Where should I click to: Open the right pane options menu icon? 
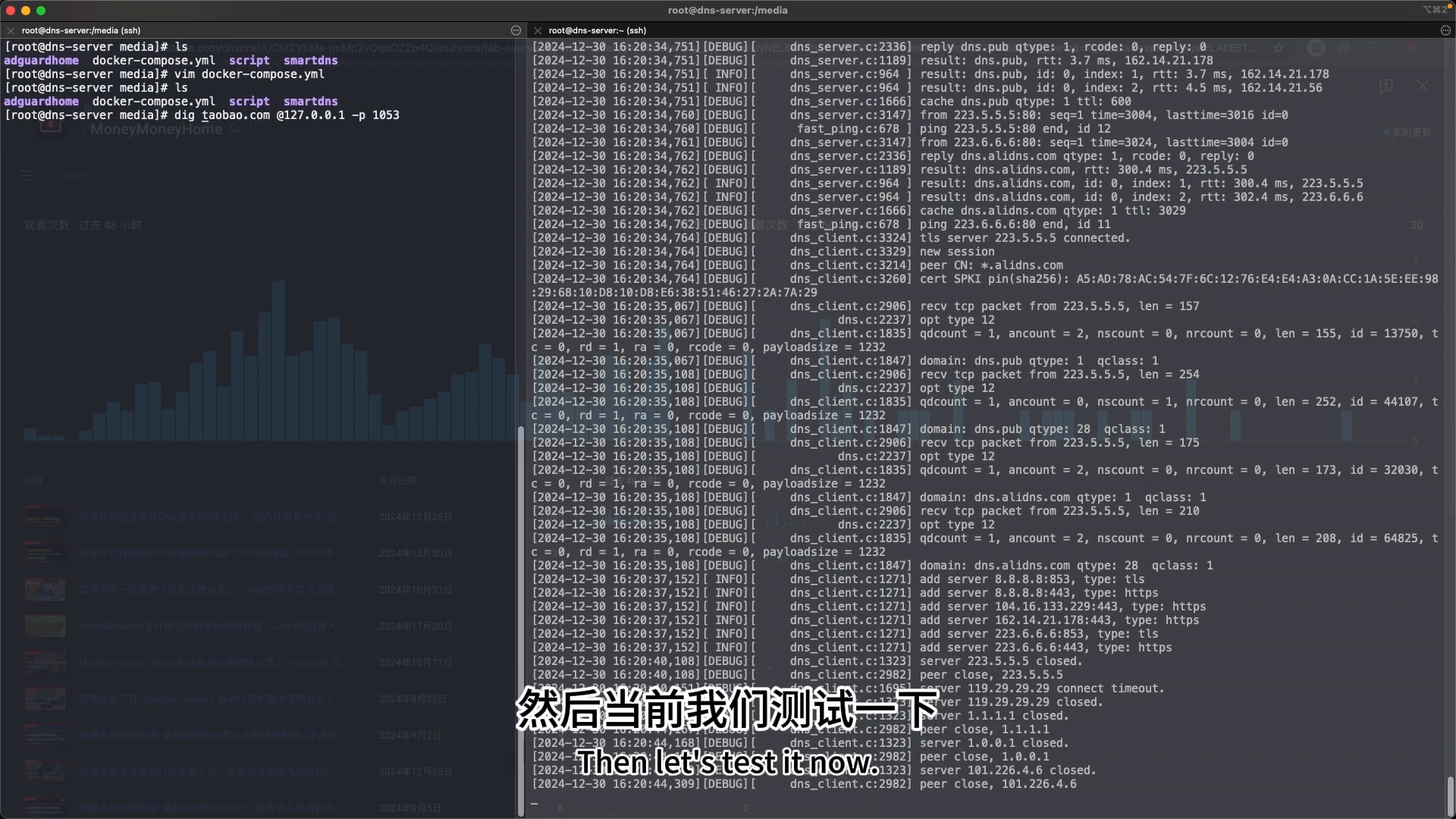coord(1445,30)
